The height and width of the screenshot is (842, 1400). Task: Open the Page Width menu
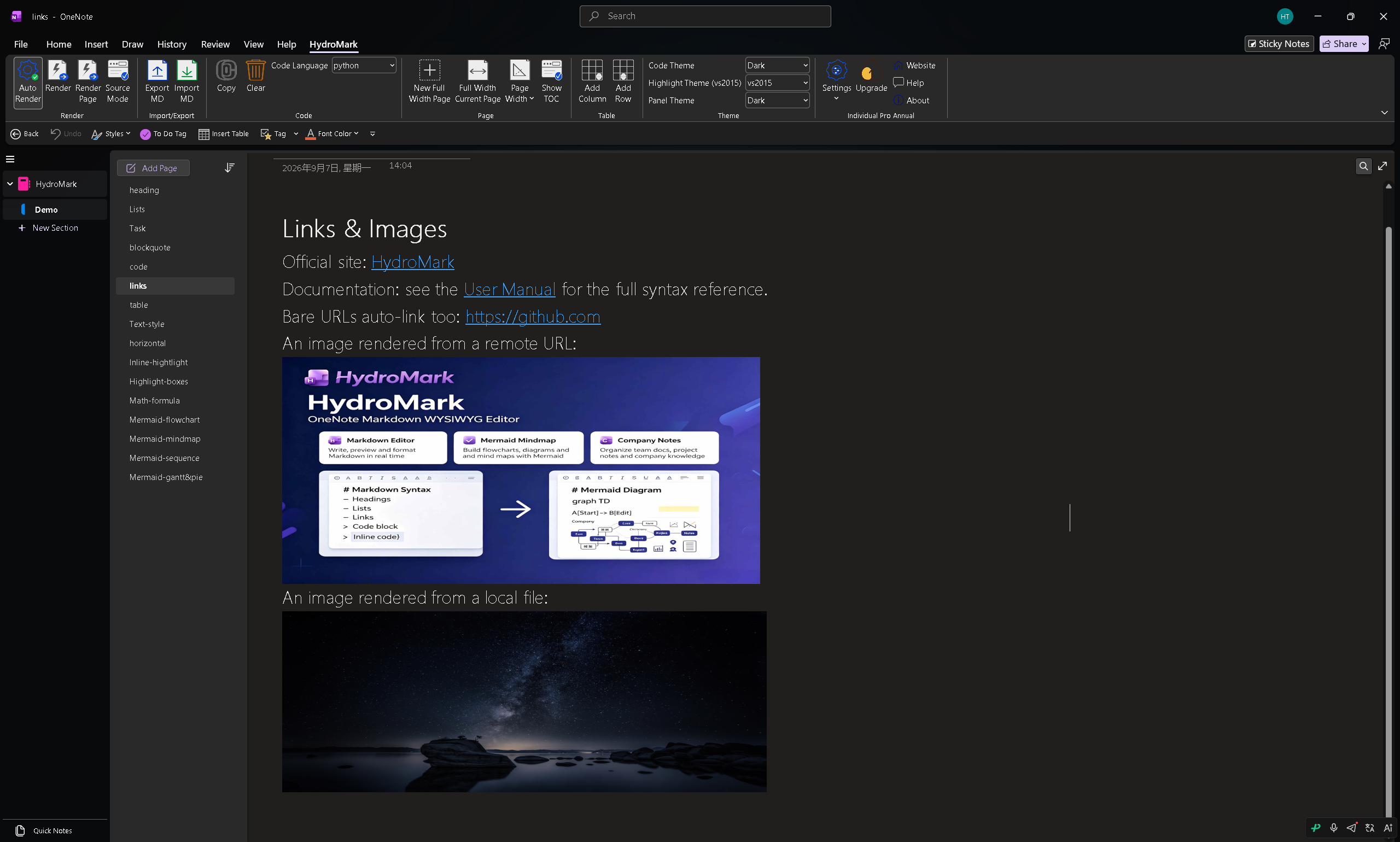(519, 81)
